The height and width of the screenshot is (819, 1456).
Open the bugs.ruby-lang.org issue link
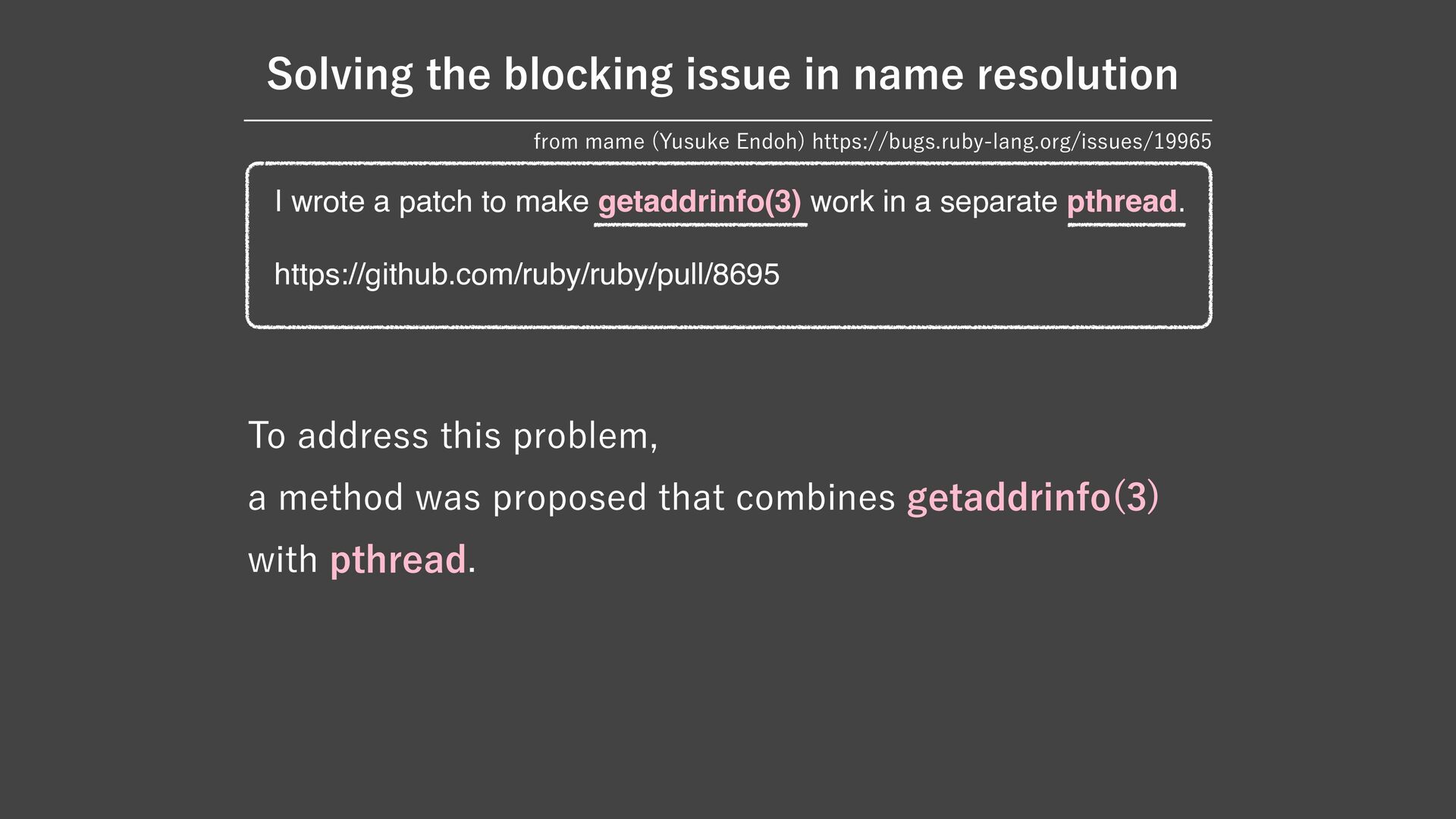[1012, 142]
